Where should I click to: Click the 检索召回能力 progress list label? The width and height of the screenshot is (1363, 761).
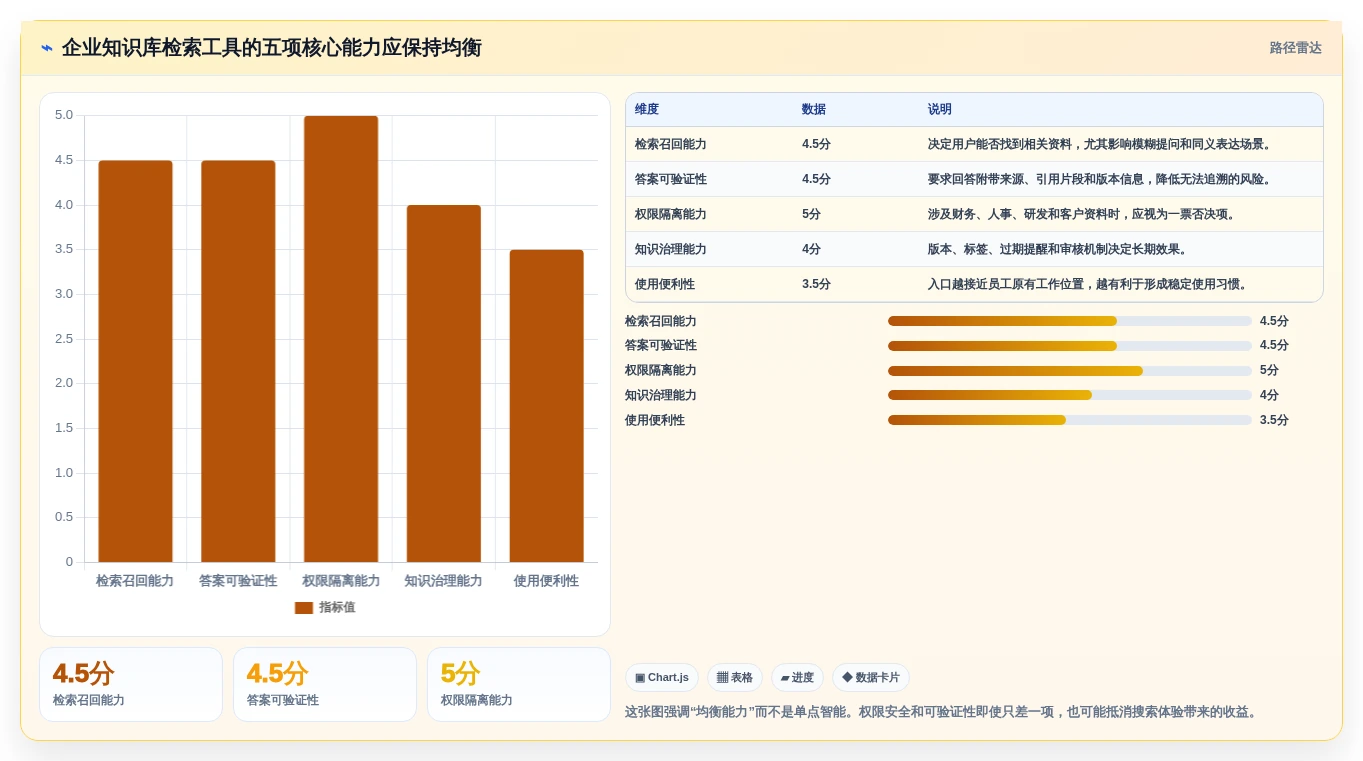coord(661,321)
